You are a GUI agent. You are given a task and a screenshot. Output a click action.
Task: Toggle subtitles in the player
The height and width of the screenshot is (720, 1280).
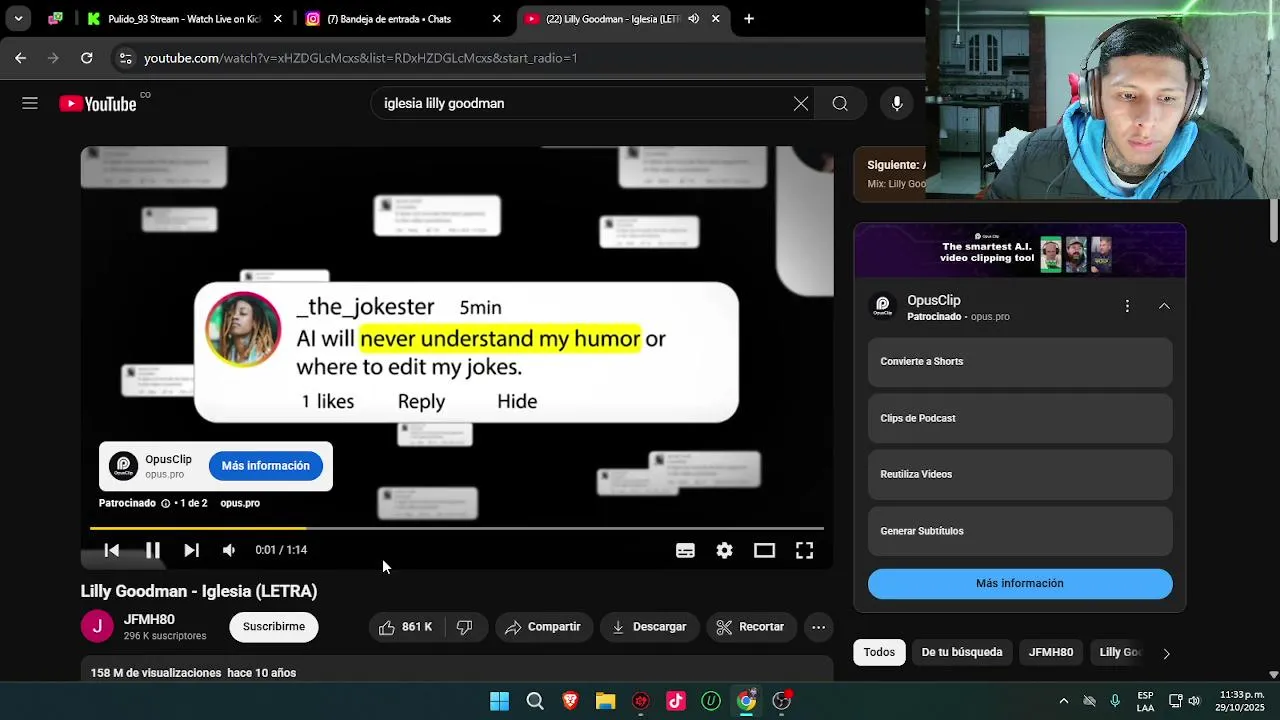tap(685, 550)
